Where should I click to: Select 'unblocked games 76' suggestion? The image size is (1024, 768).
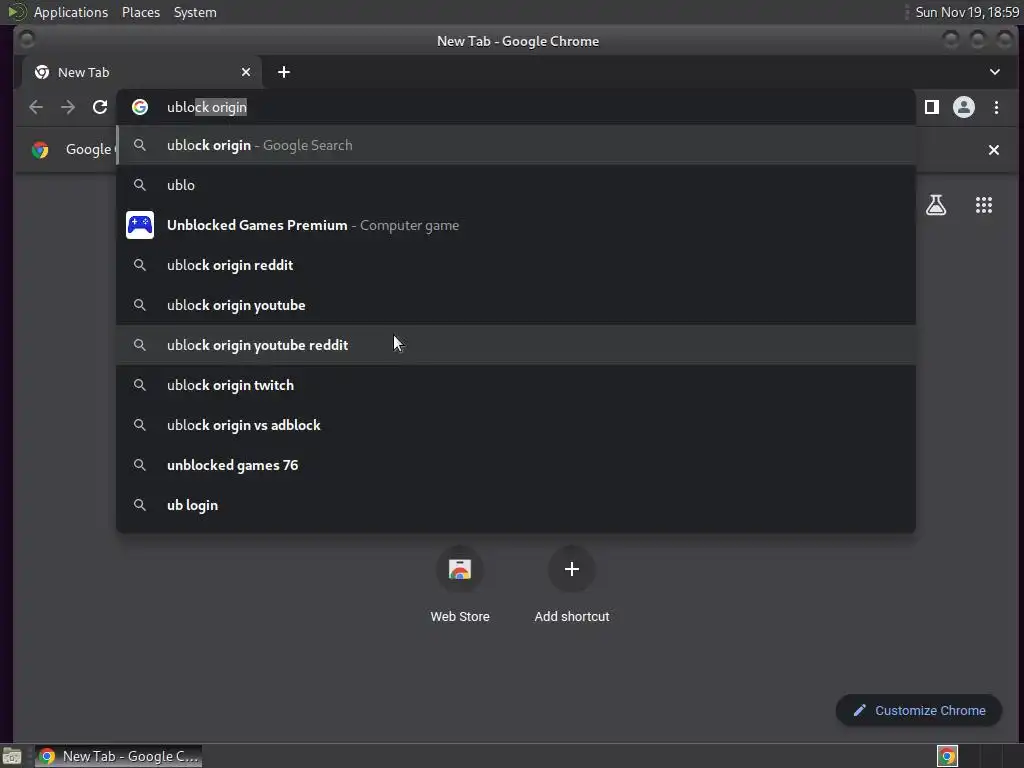click(x=516, y=465)
